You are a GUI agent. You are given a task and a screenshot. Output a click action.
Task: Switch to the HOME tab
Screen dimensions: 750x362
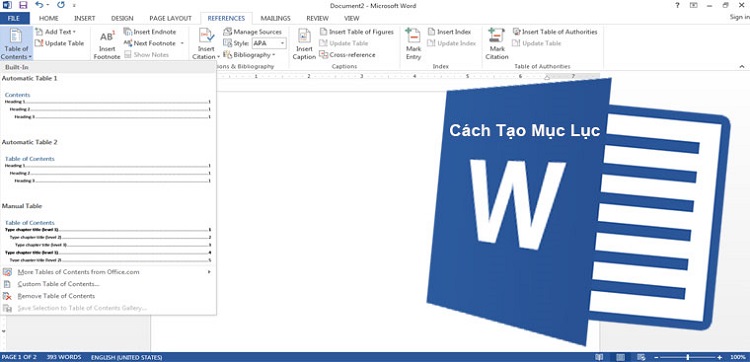tap(48, 18)
